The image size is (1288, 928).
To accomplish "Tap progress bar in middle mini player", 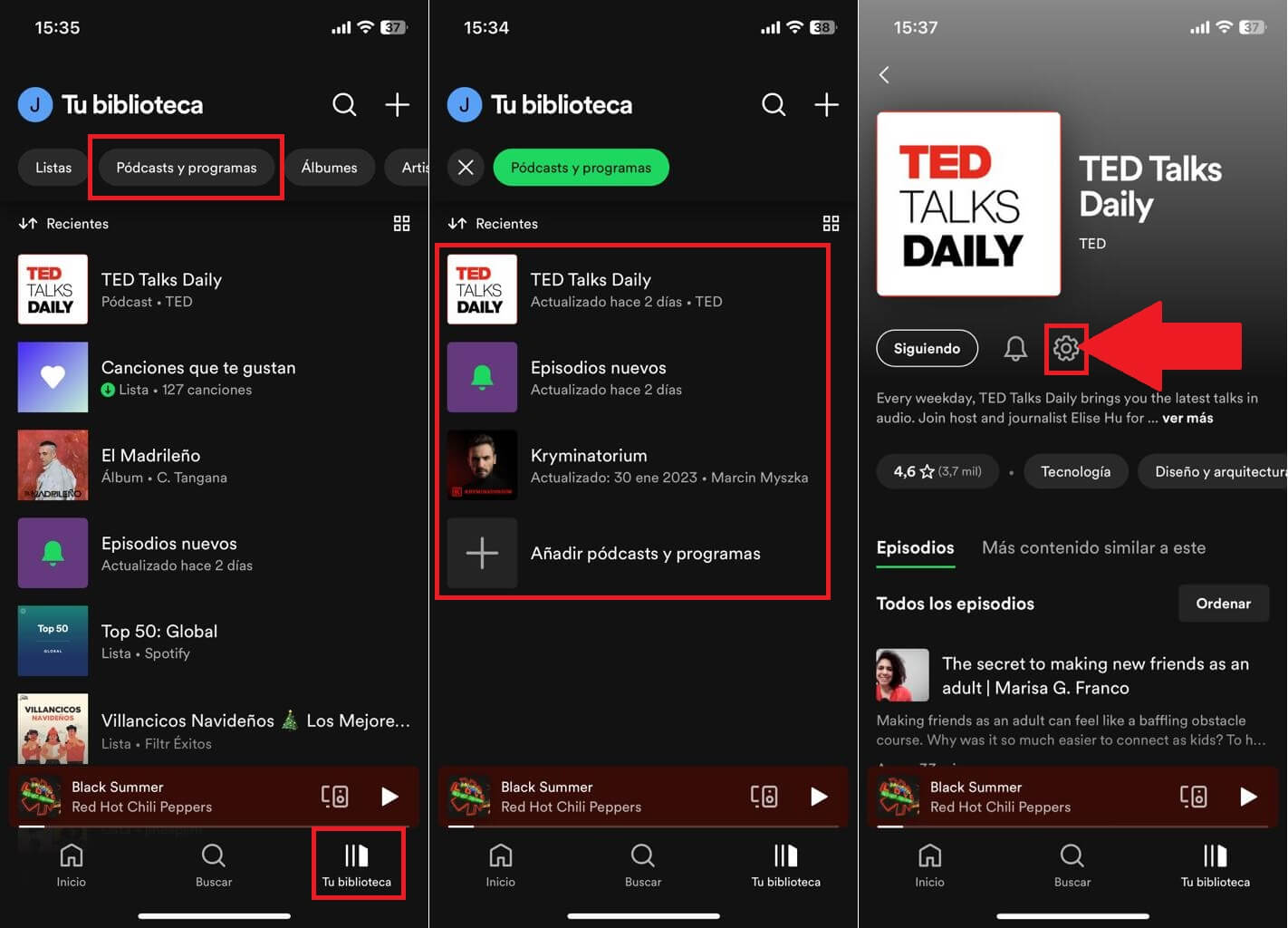I will (644, 826).
